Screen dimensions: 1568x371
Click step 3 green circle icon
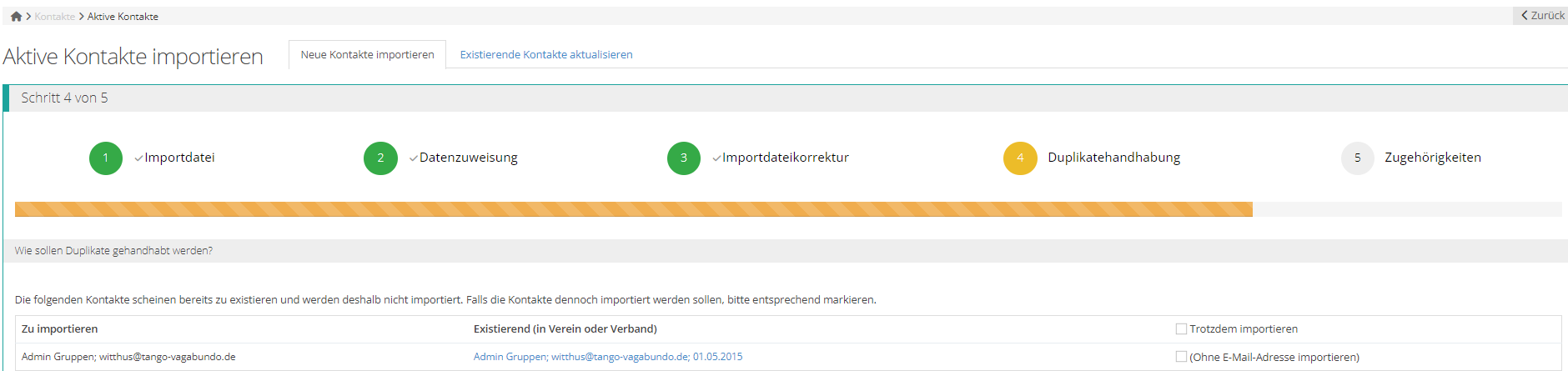pos(684,158)
